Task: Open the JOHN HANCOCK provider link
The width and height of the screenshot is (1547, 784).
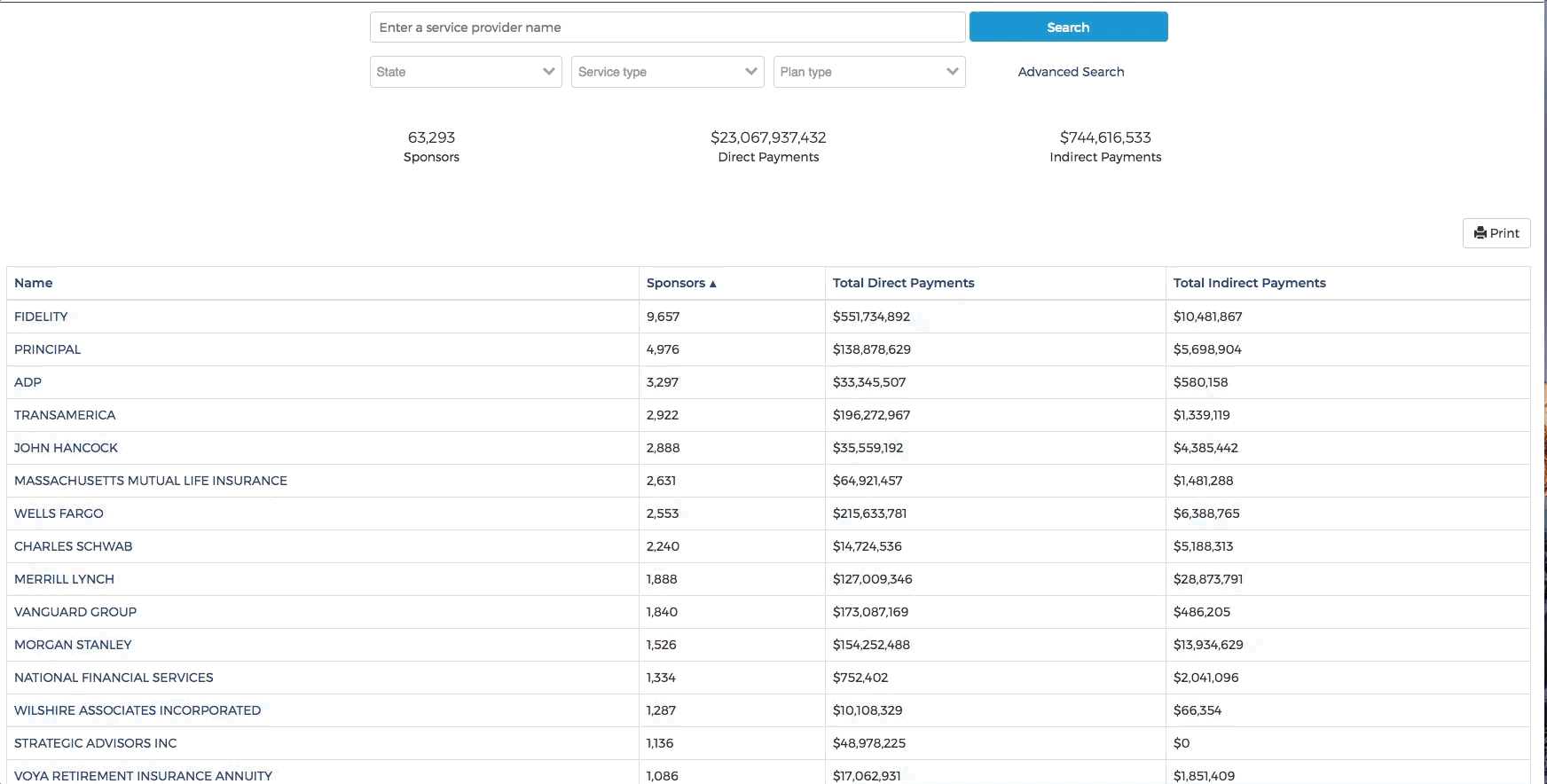Action: click(66, 448)
